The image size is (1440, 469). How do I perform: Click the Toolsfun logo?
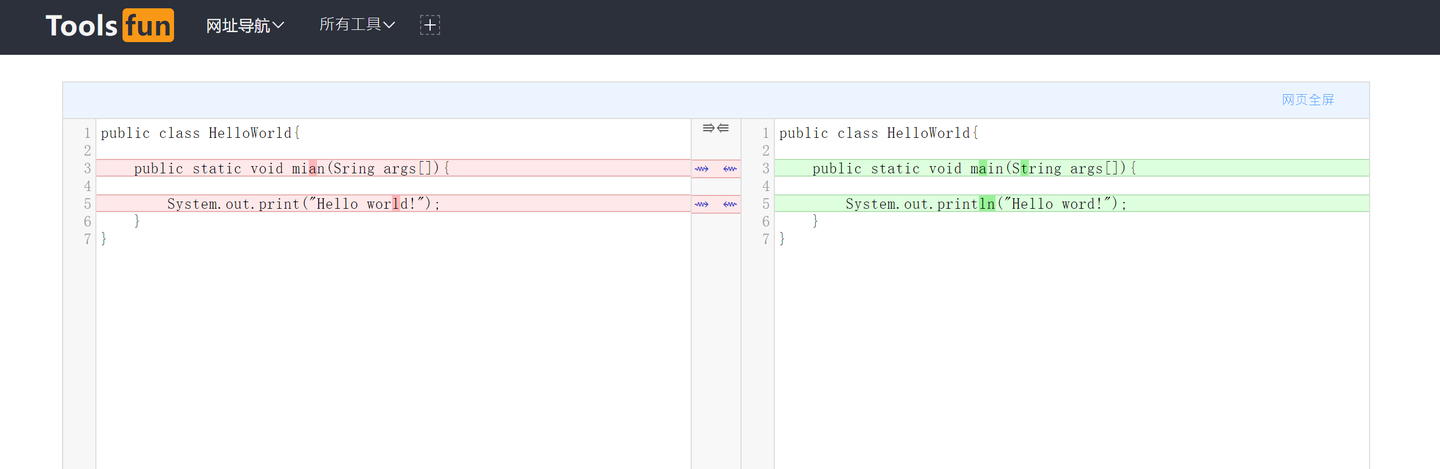coord(109,26)
